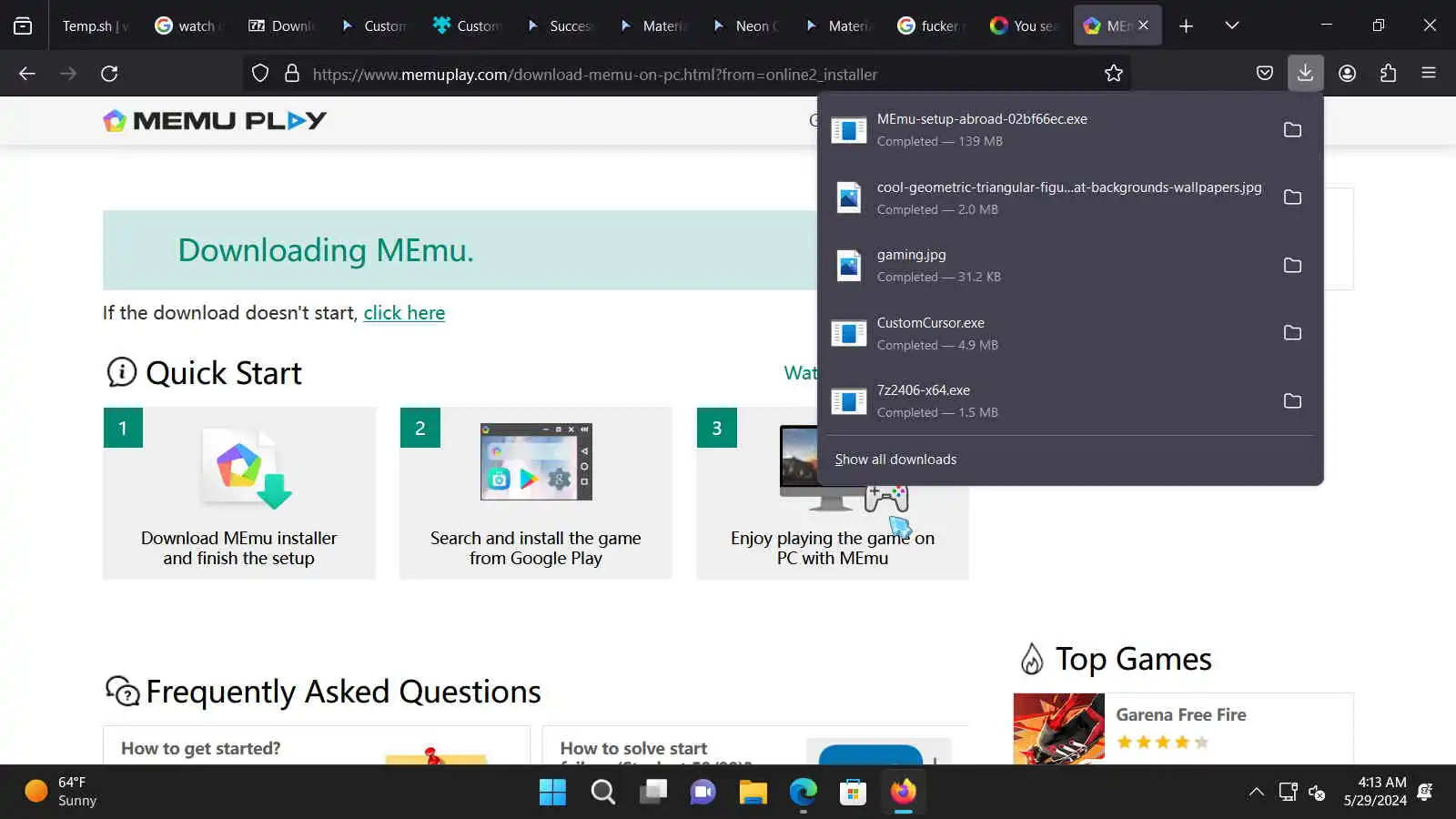Image resolution: width=1456 pixels, height=819 pixels.
Task: Open Microsoft Edge from the taskbar
Action: (x=803, y=792)
